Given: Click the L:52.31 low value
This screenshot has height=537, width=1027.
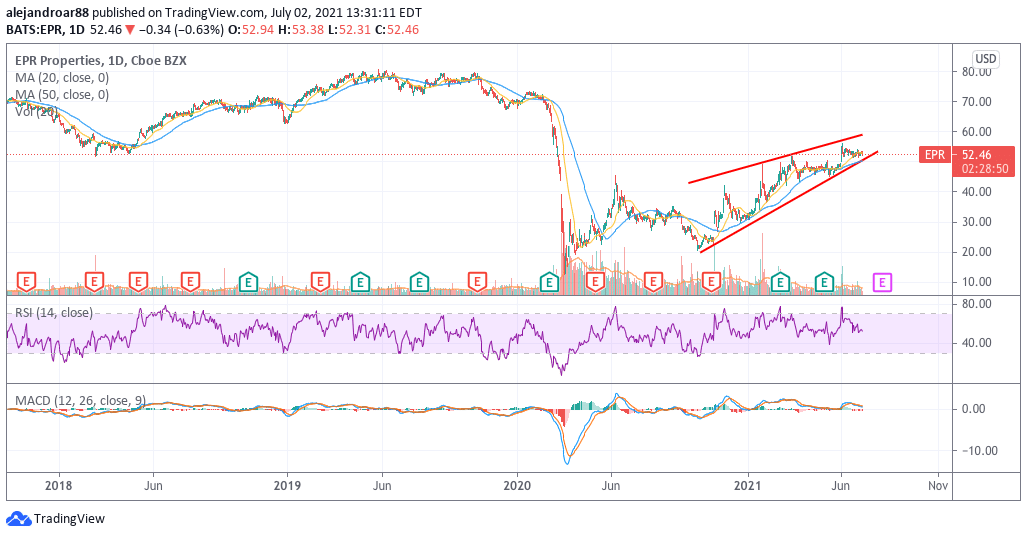Looking at the screenshot, I should coord(349,29).
